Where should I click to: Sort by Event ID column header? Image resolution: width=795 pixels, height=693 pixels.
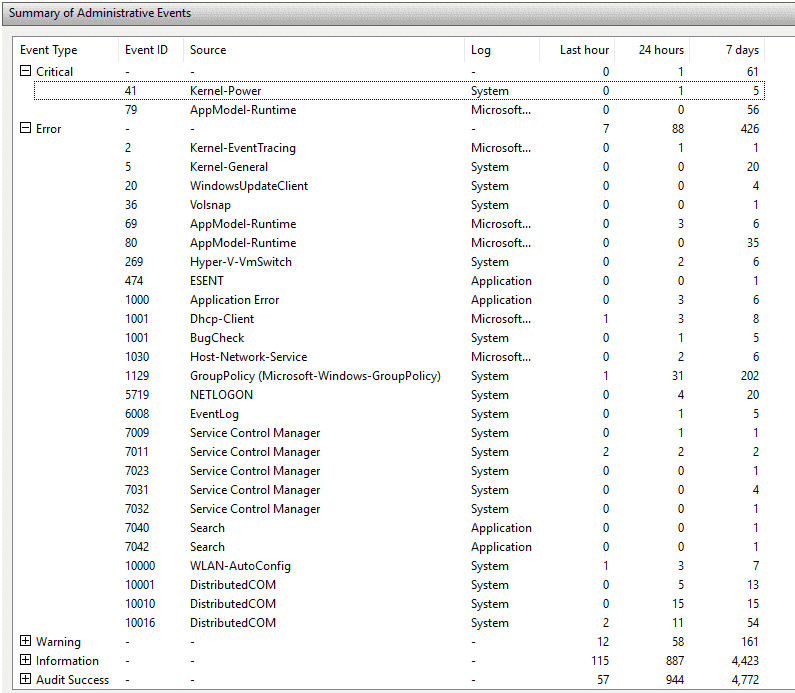[x=151, y=50]
